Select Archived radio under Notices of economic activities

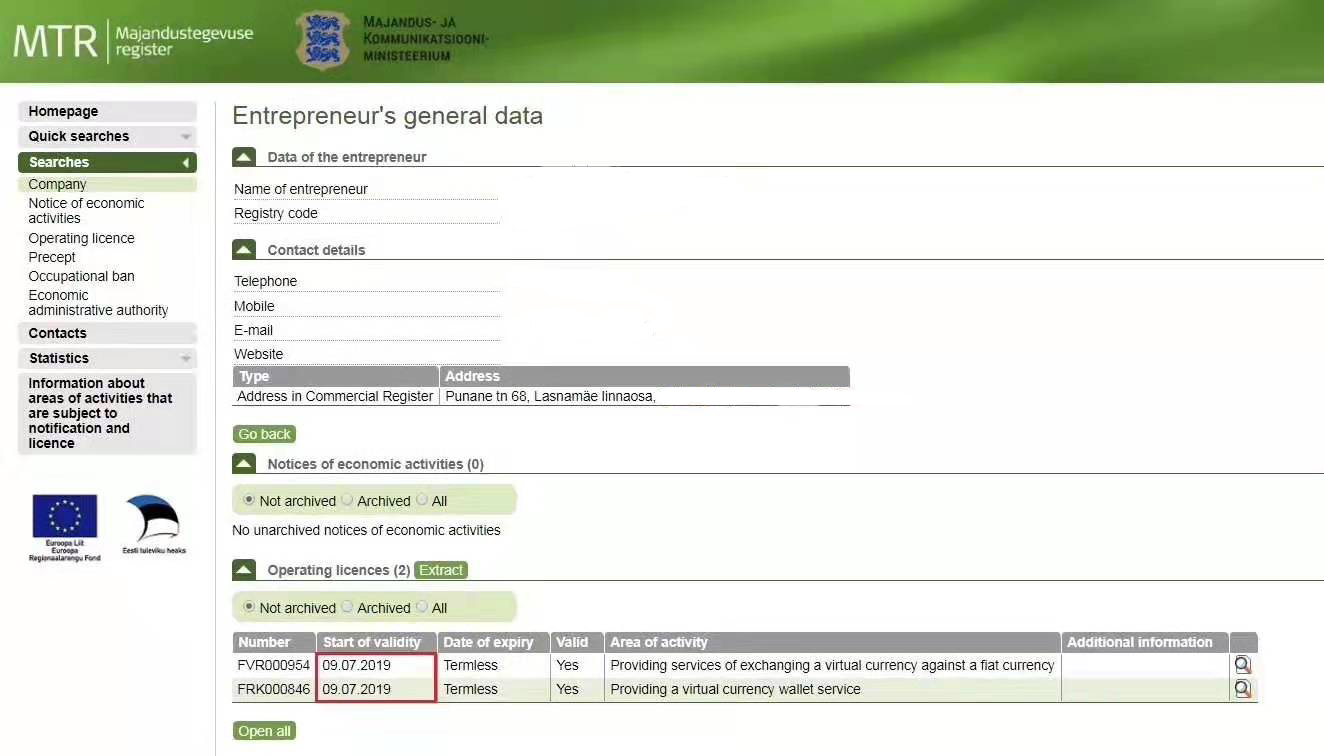347,500
